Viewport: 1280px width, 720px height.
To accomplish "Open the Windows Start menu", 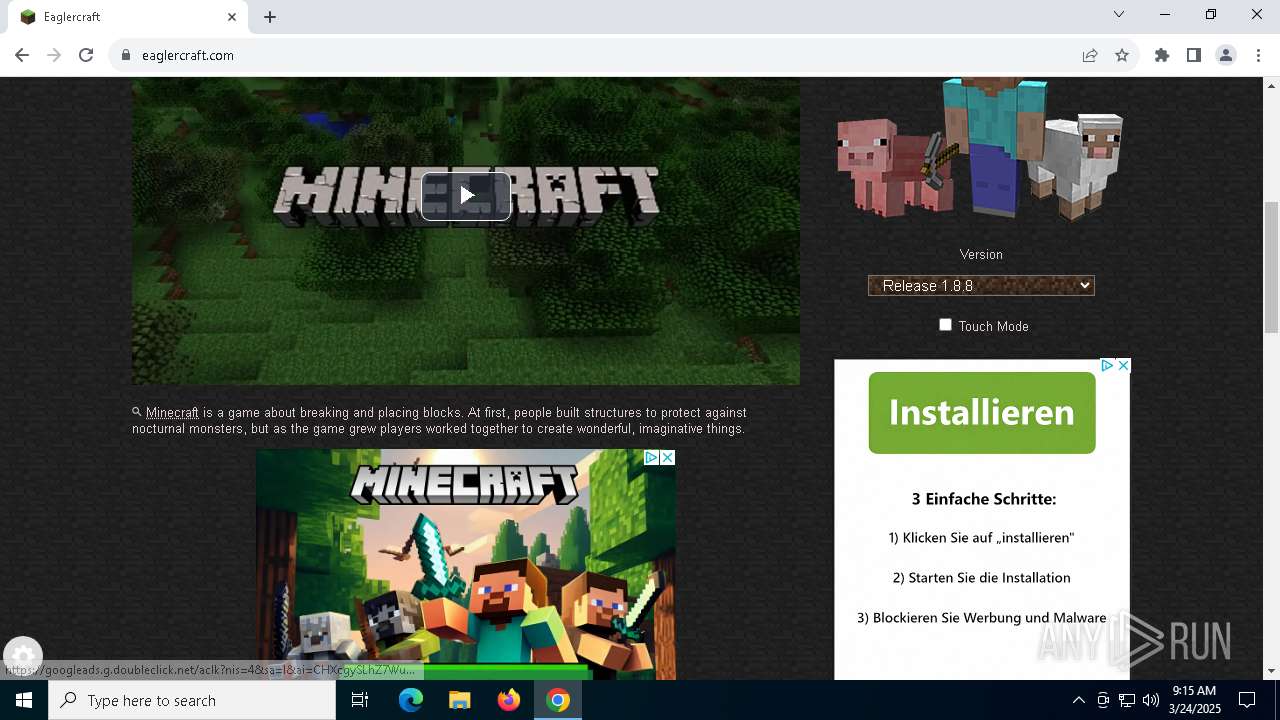I will point(24,700).
